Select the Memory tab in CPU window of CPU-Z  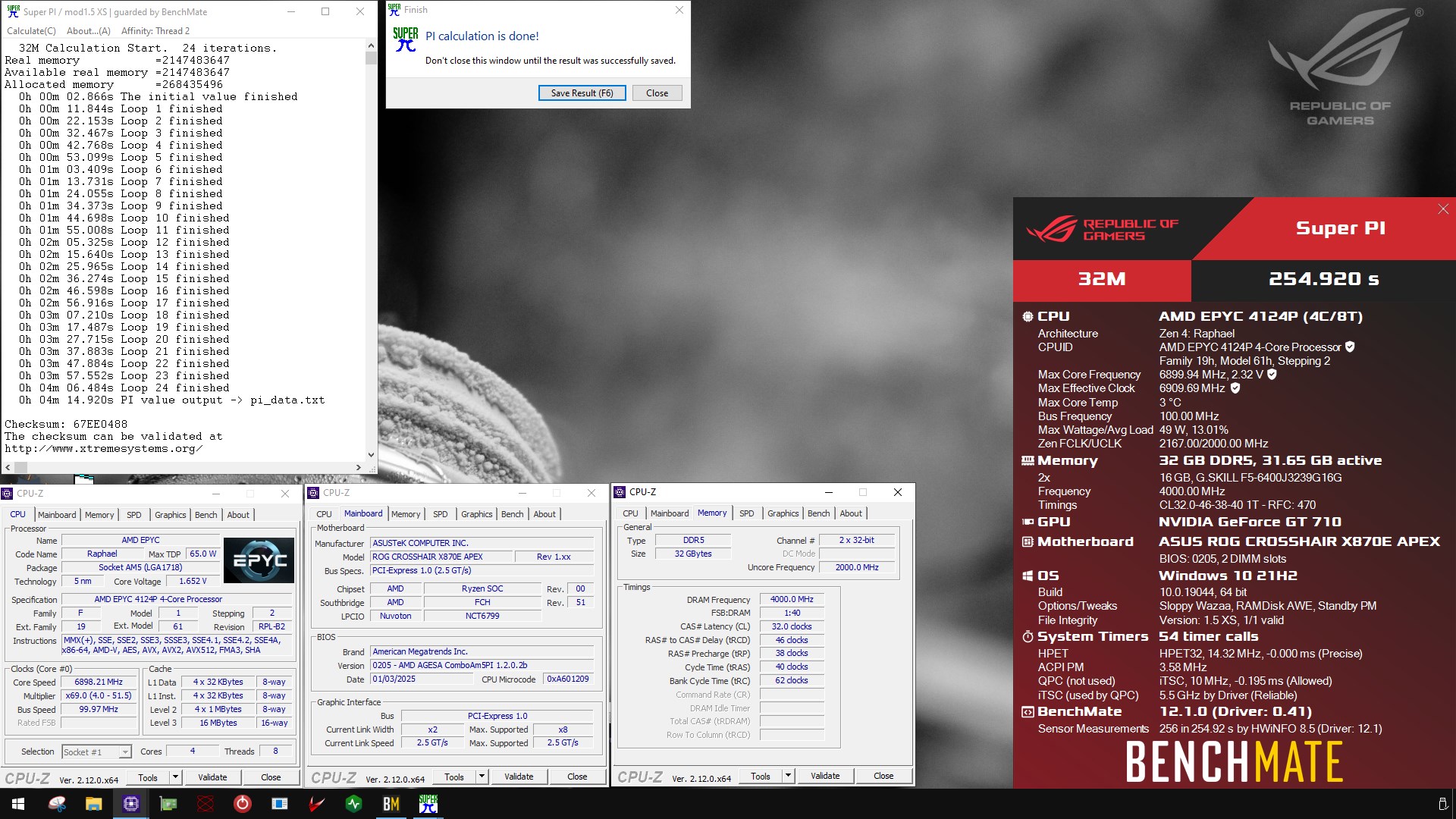[99, 515]
